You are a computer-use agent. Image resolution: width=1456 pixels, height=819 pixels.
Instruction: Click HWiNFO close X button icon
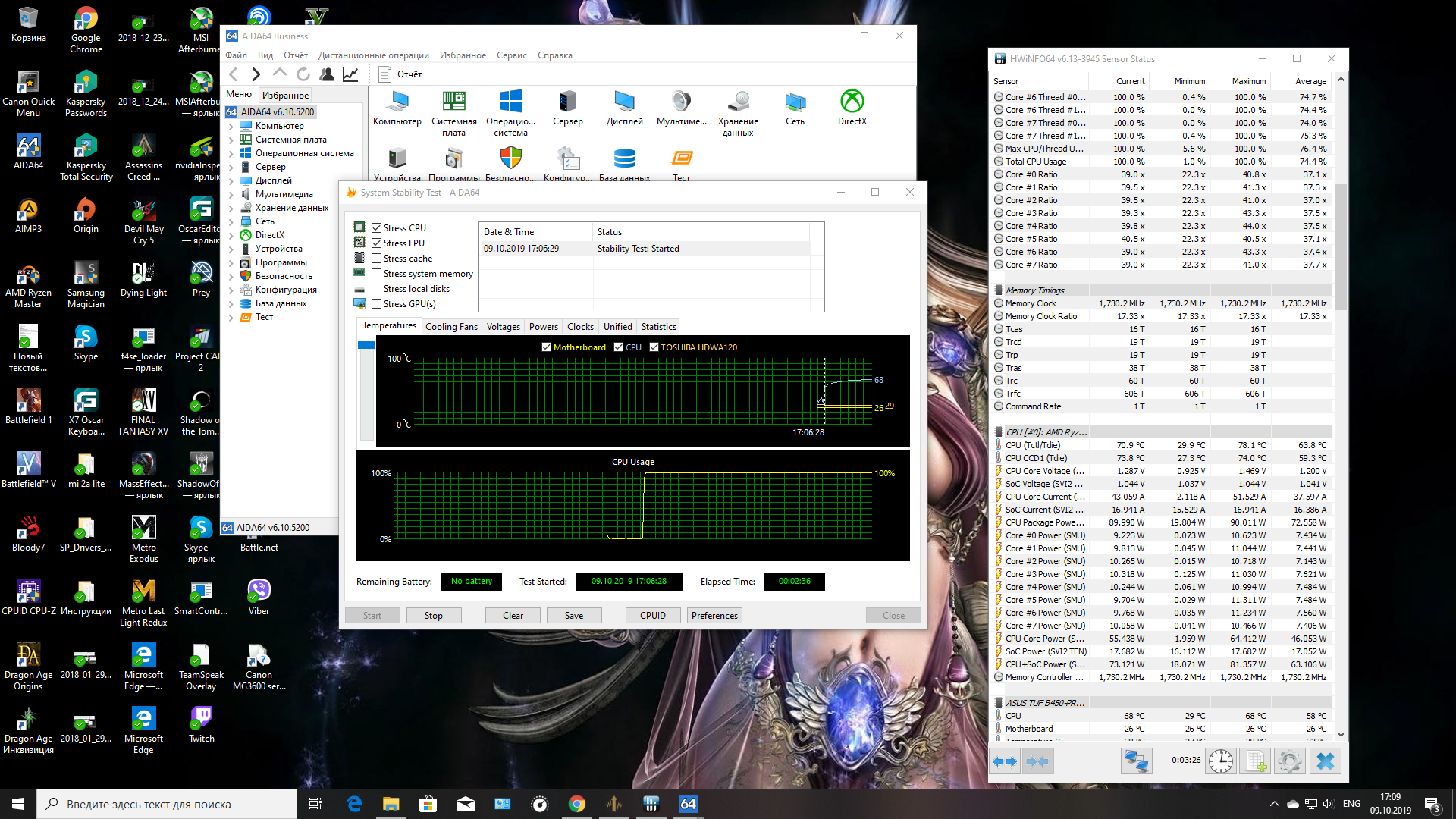tap(1325, 761)
